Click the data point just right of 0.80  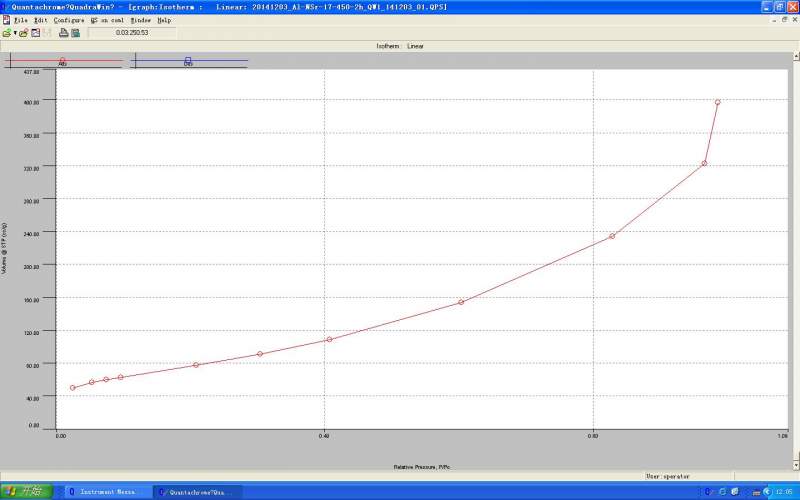tap(612, 236)
